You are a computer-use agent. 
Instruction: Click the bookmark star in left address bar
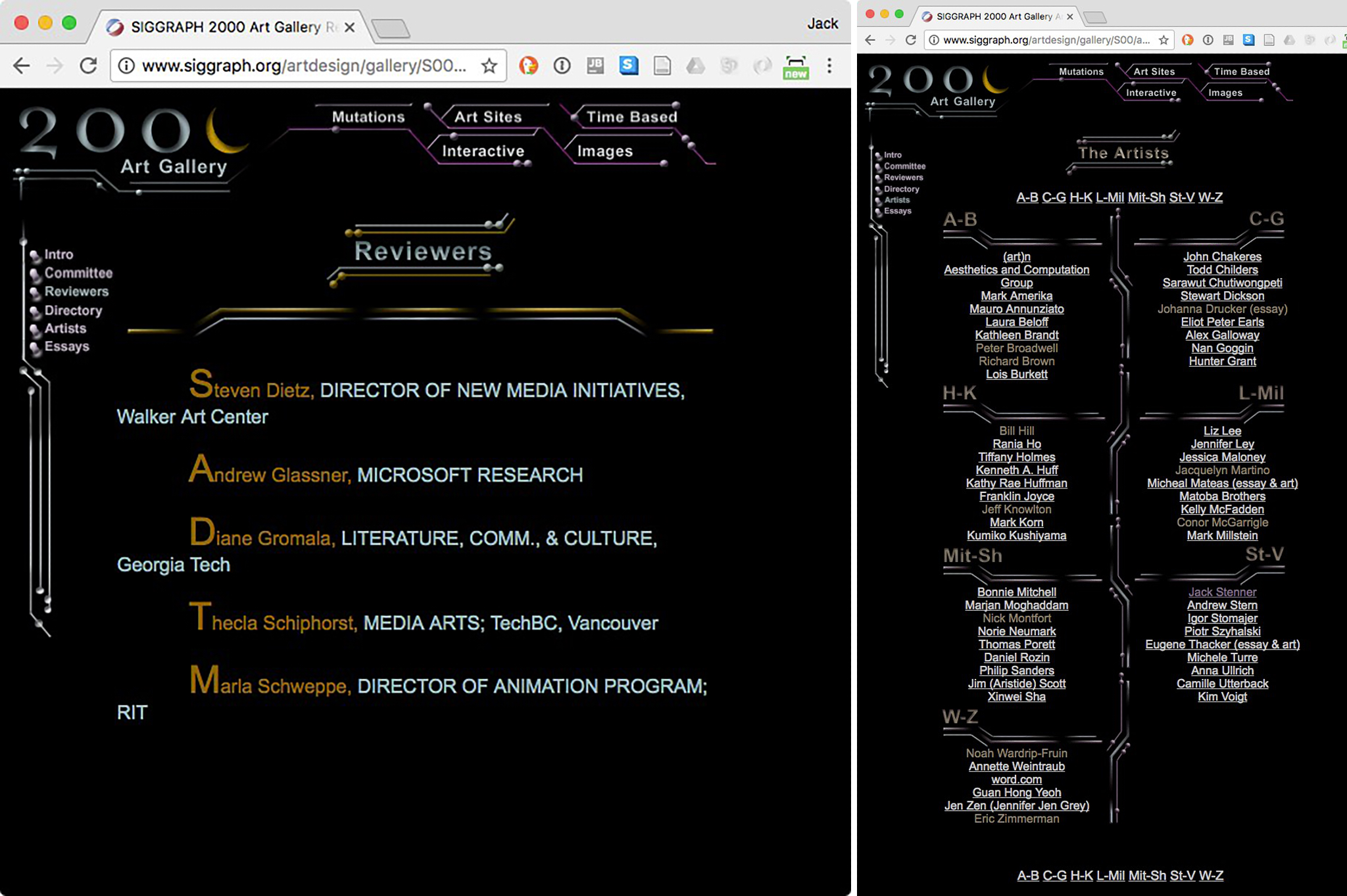pos(489,66)
